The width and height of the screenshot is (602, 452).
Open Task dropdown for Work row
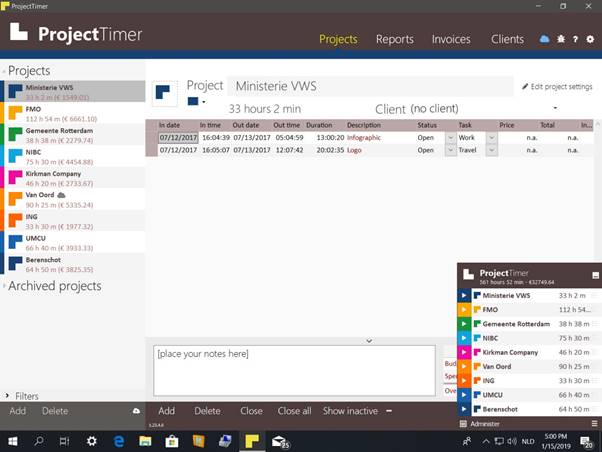click(491, 137)
